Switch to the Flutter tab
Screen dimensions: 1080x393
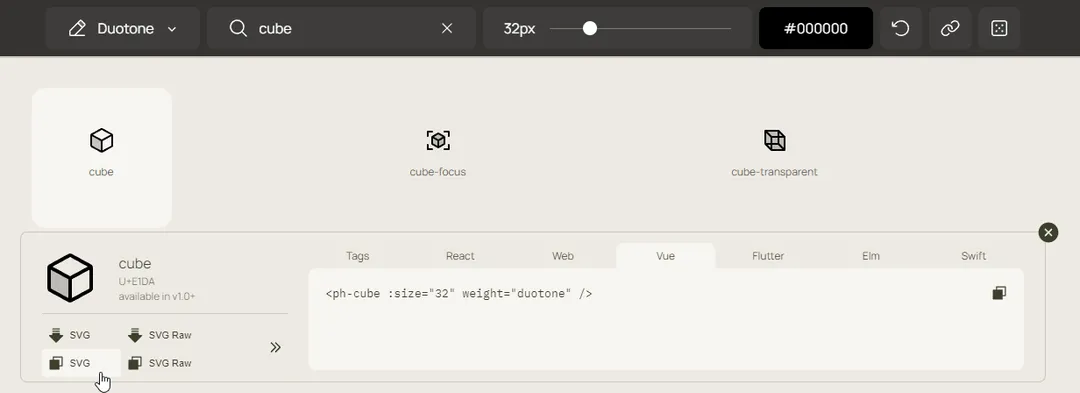click(x=768, y=256)
